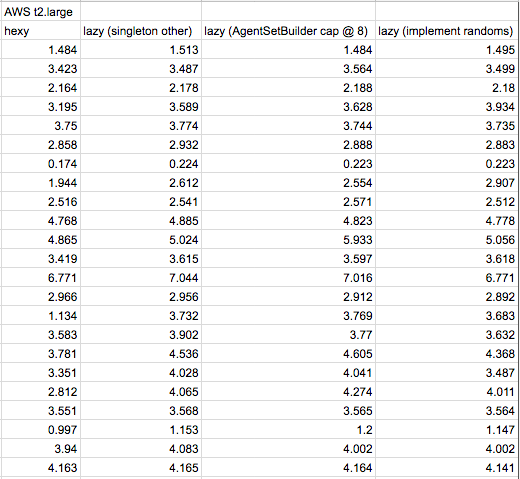Select the cell with value 2.966
The height and width of the screenshot is (479, 520).
tap(41, 297)
